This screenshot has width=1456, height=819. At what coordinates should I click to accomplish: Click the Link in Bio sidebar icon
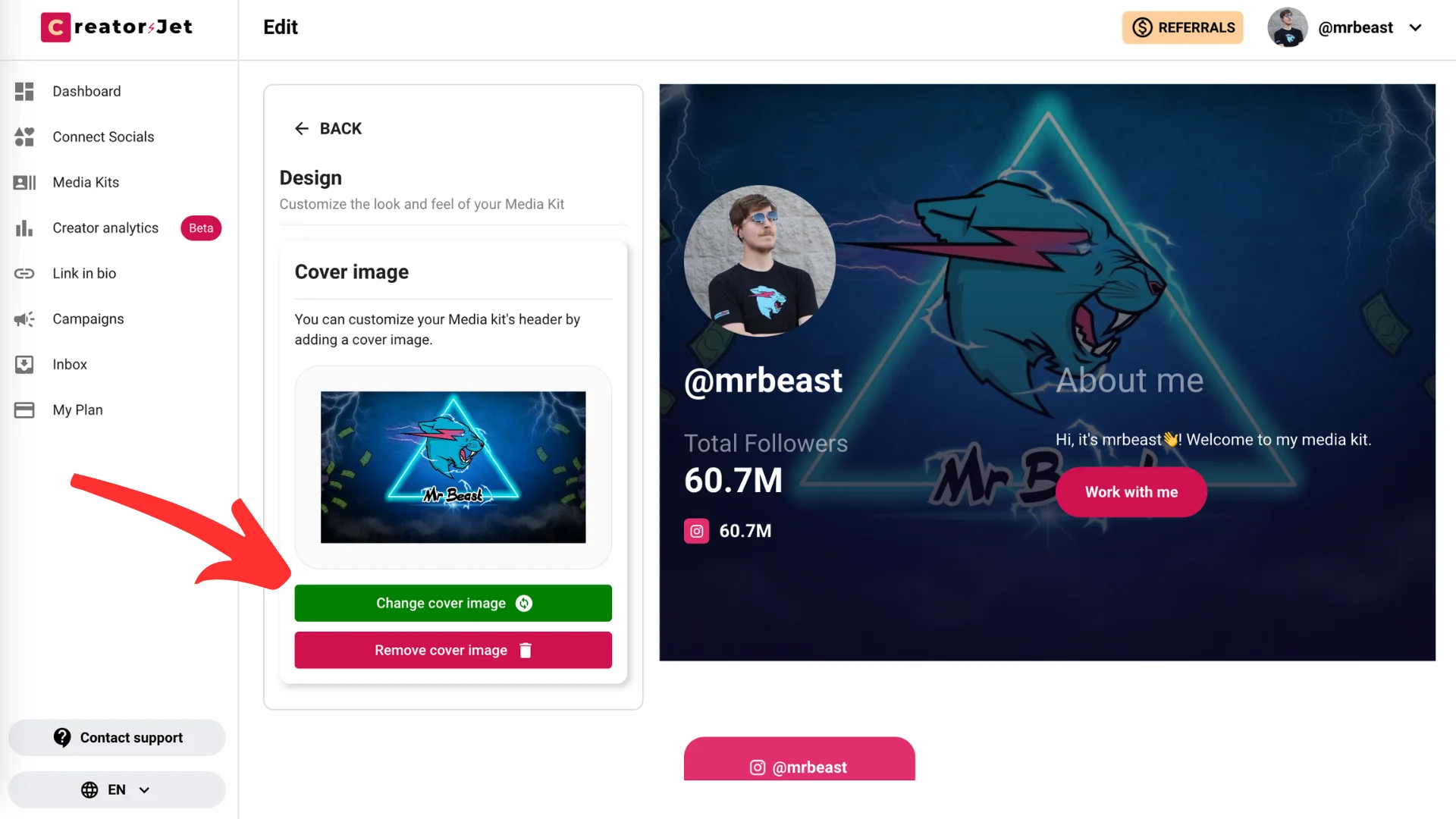click(x=24, y=273)
